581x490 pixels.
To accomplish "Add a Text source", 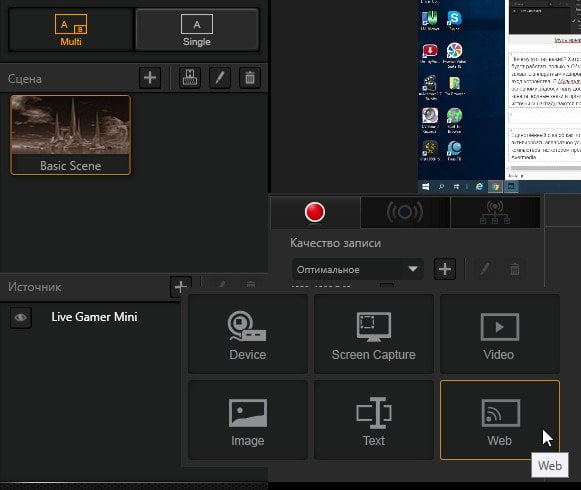I will [374, 420].
